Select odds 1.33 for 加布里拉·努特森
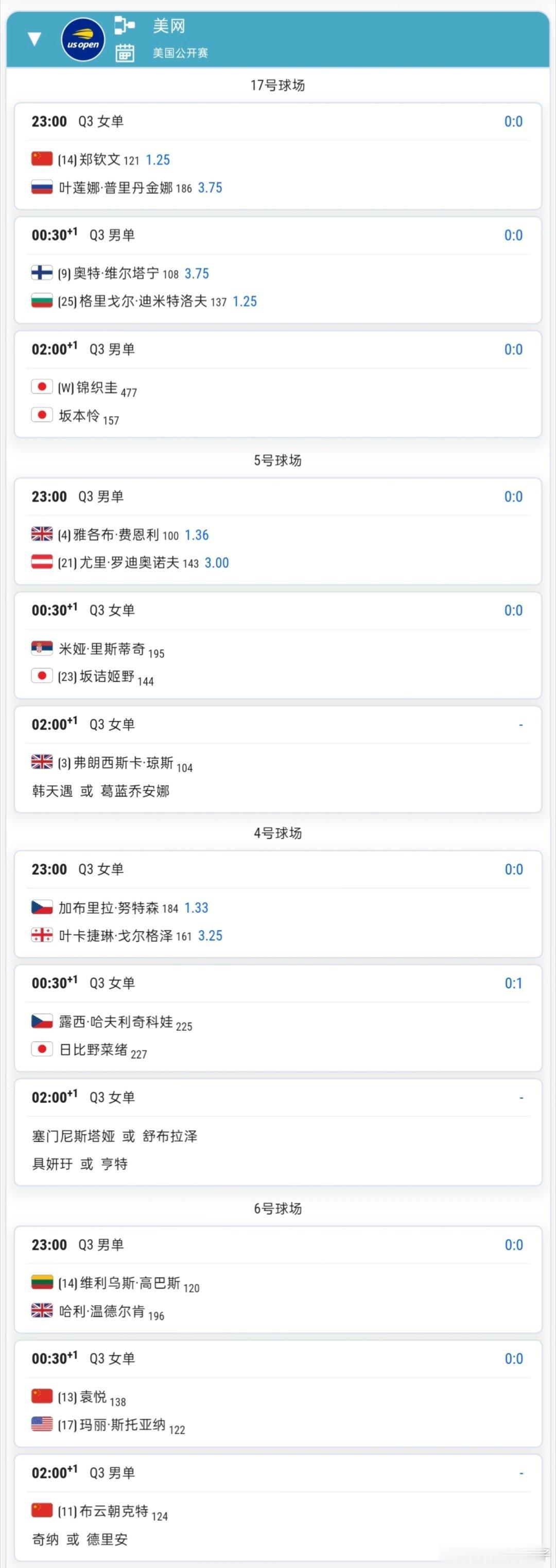 [x=197, y=908]
